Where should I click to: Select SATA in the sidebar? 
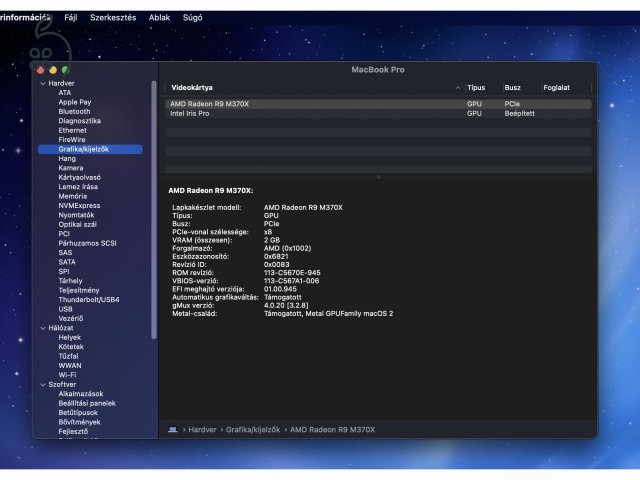[x=67, y=262]
